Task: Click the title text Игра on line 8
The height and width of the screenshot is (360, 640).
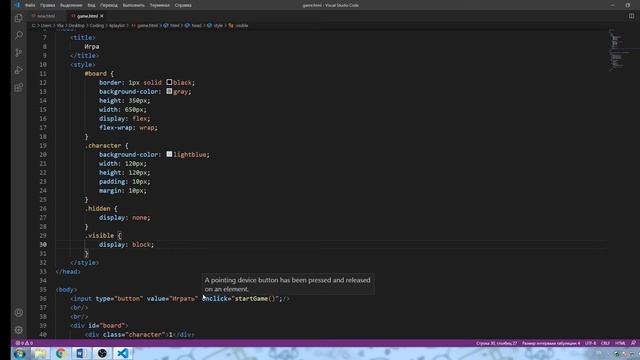Action: coord(92,47)
